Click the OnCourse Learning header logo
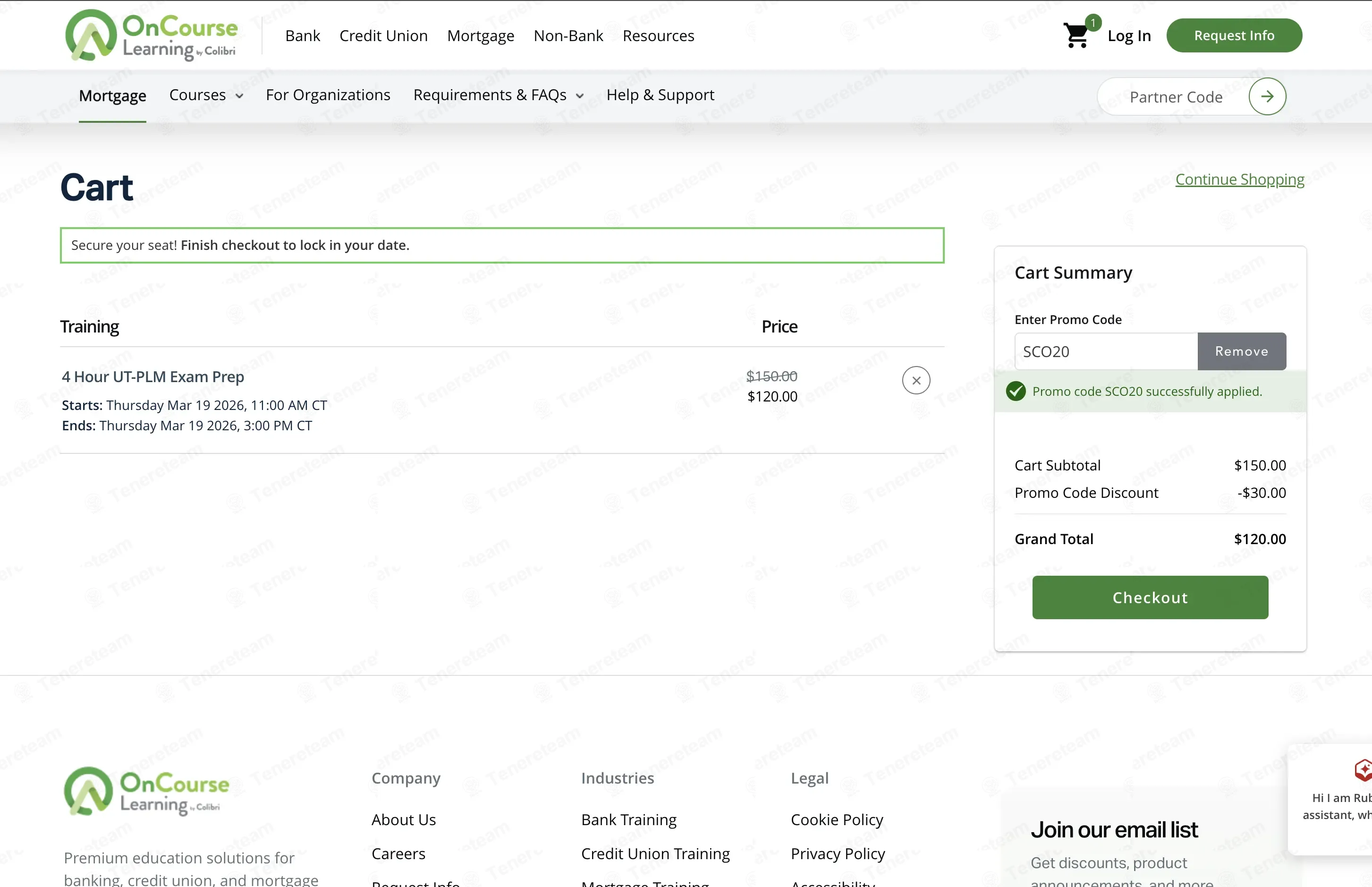The image size is (1372, 887). (x=152, y=35)
